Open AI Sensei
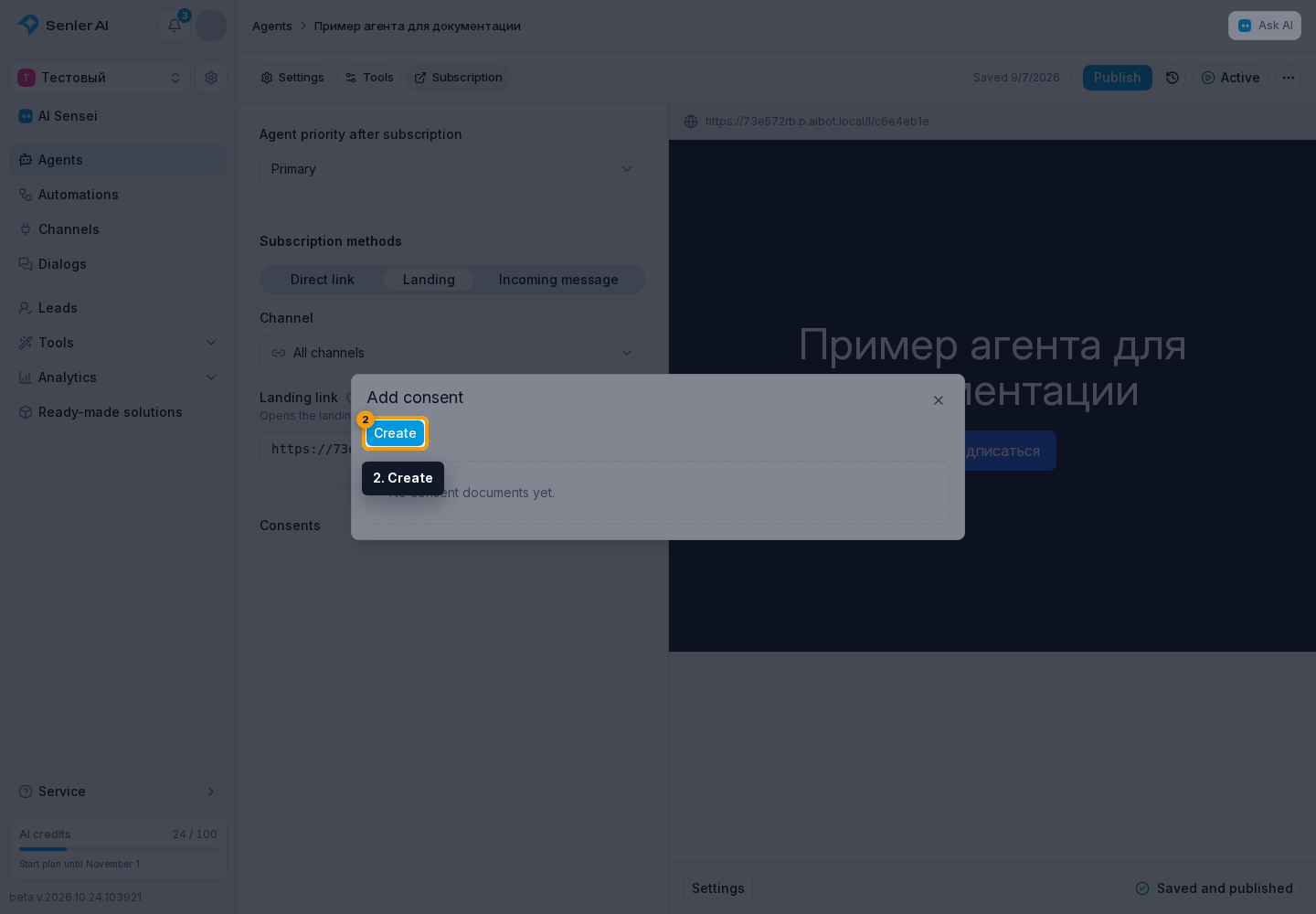This screenshot has height=914, width=1316. 119,116
